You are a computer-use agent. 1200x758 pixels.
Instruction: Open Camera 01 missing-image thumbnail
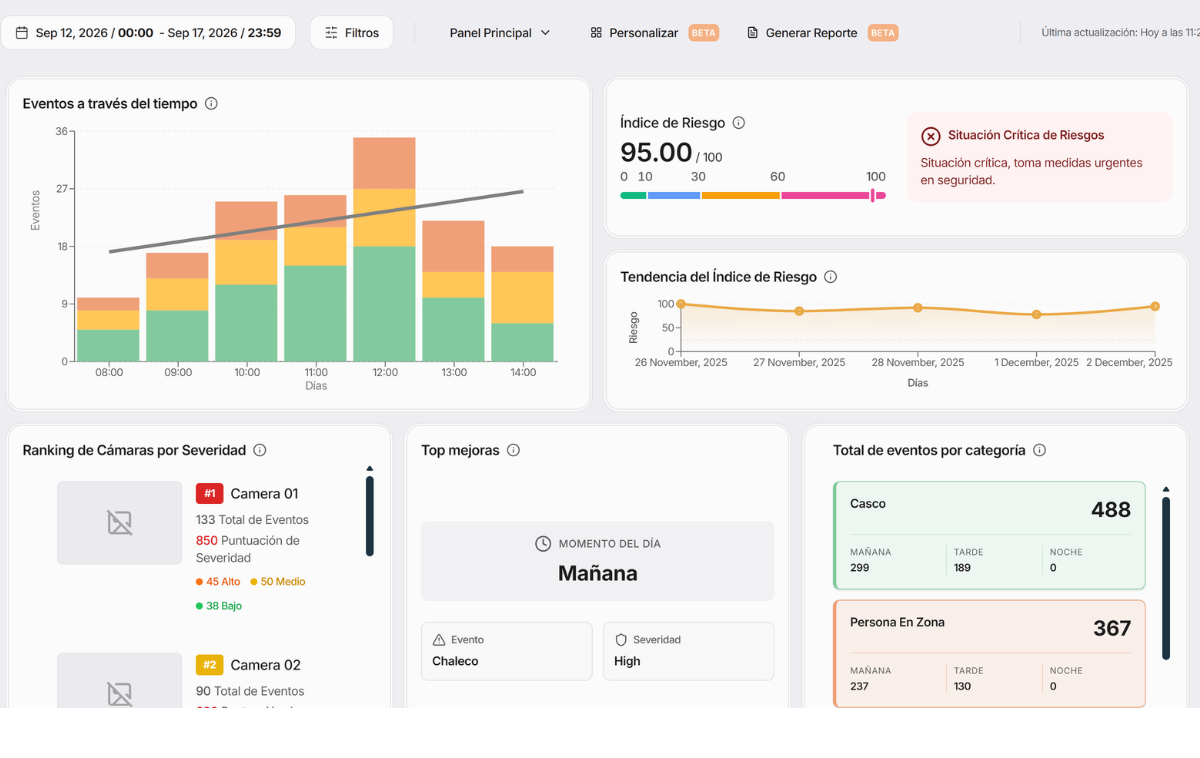(120, 523)
